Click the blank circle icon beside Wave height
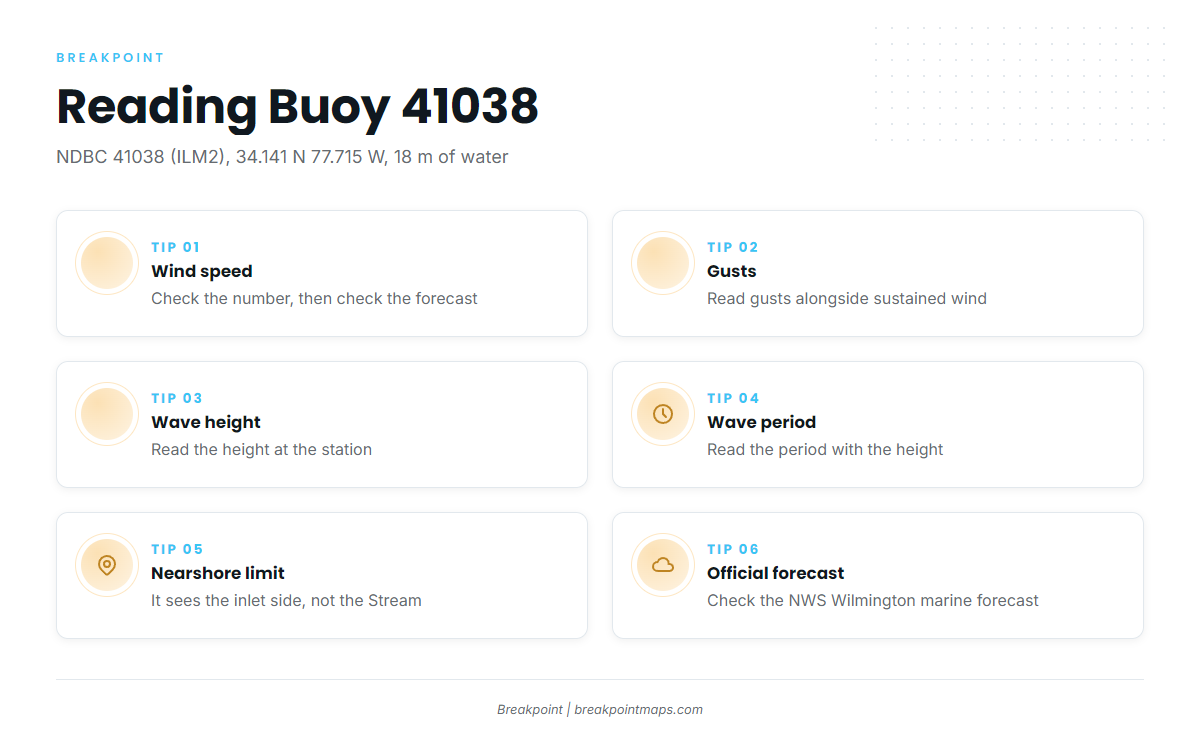 pyautogui.click(x=107, y=414)
